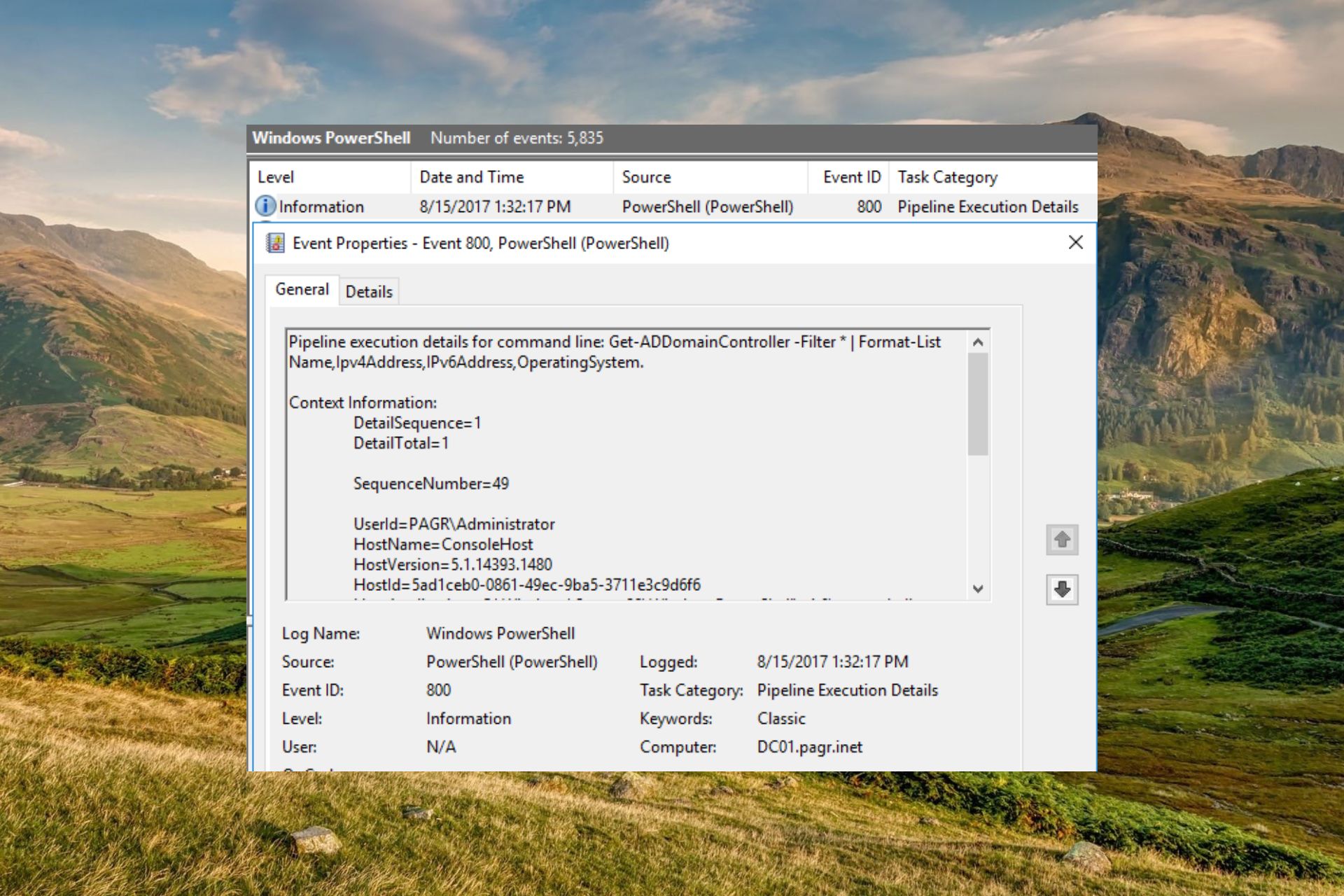
Task: Click the blue Information level icon
Action: tap(265, 206)
